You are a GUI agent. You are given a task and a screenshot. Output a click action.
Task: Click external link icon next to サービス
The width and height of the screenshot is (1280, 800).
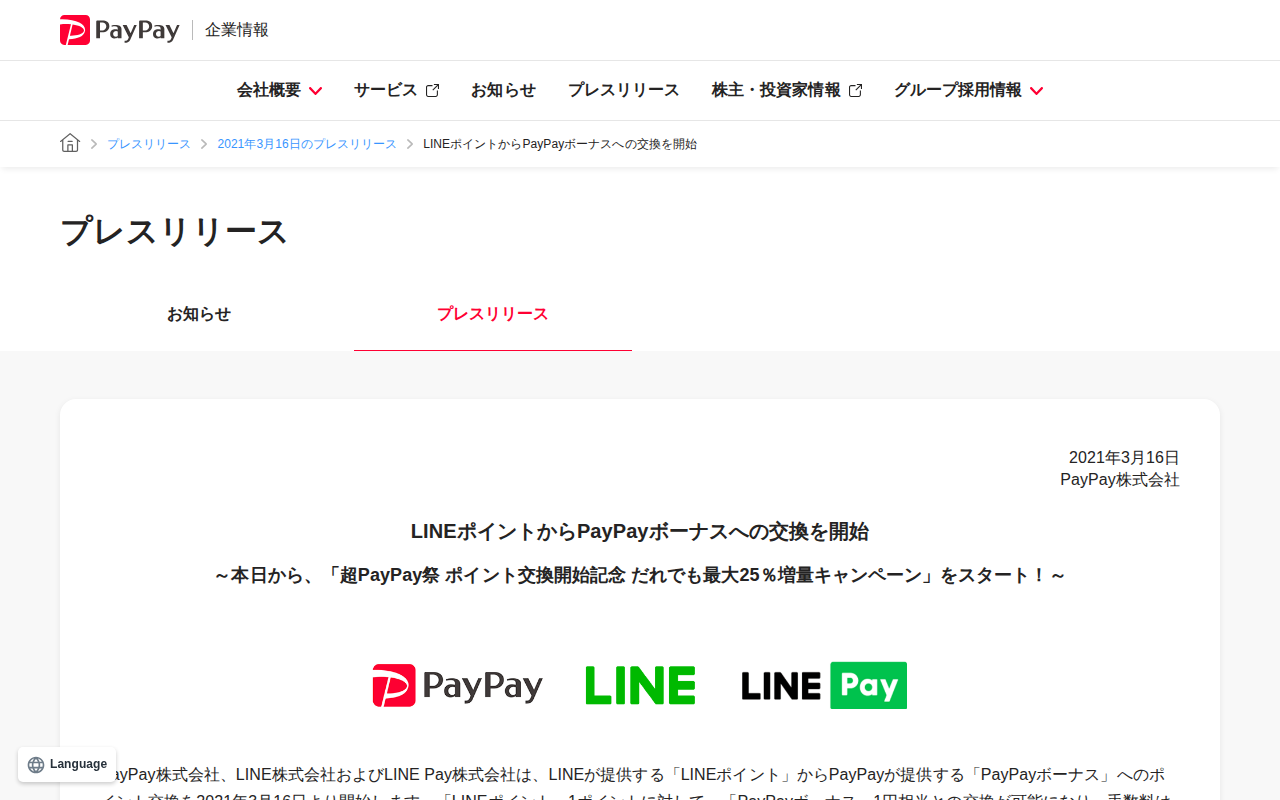tap(432, 91)
